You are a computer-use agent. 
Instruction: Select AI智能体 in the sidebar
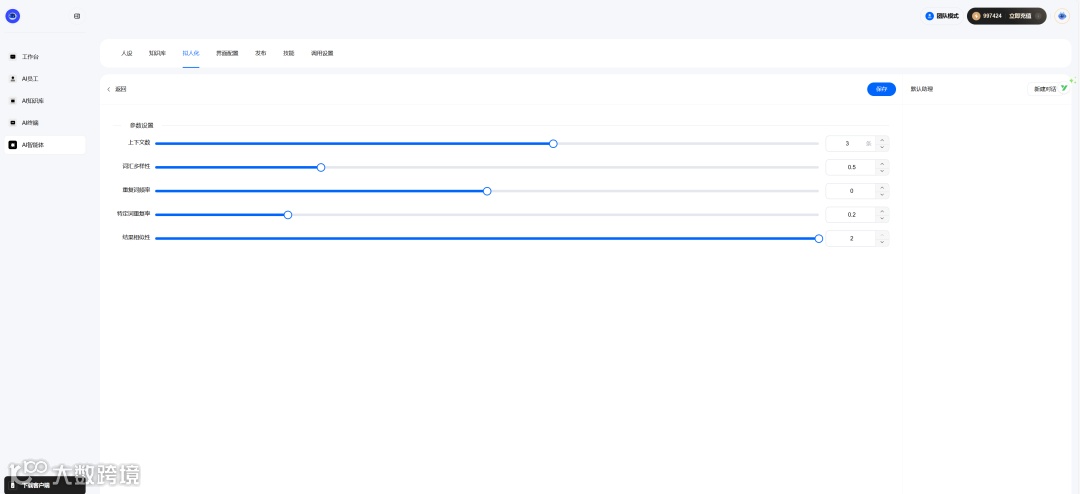(33, 145)
